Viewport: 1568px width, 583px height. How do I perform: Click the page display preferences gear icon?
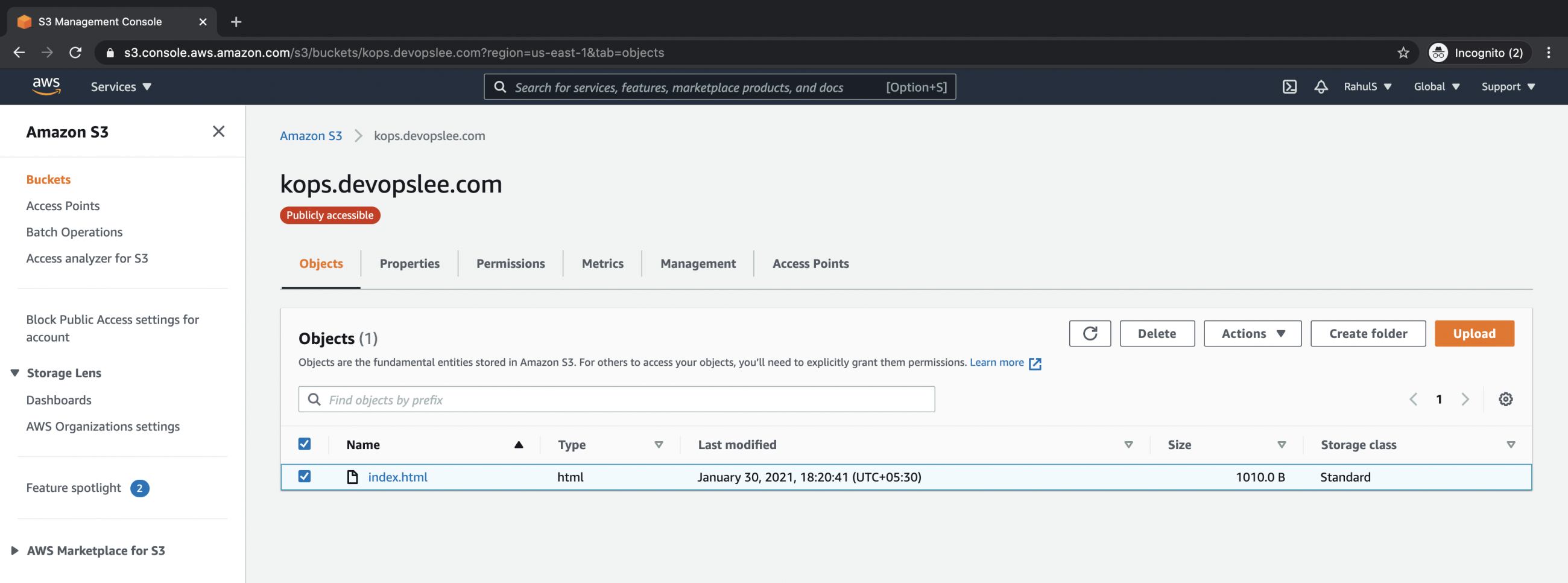point(1505,399)
